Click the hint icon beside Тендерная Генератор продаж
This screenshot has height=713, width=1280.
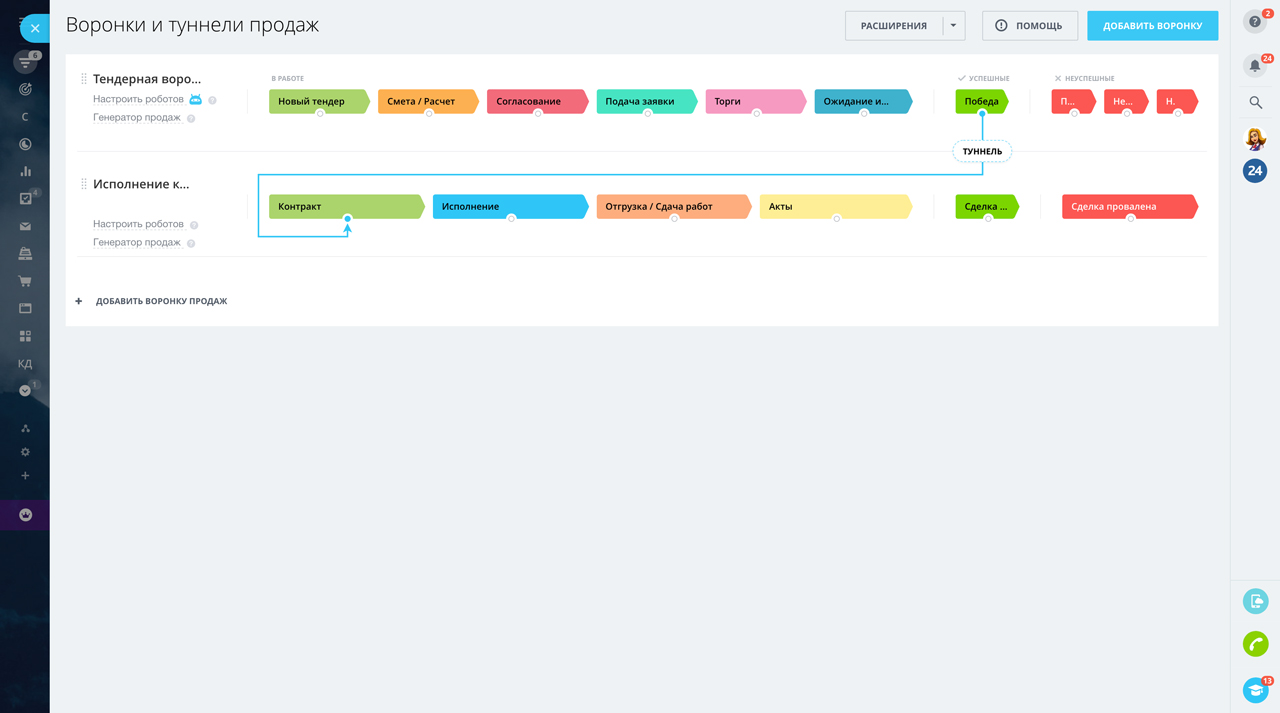[x=191, y=118]
